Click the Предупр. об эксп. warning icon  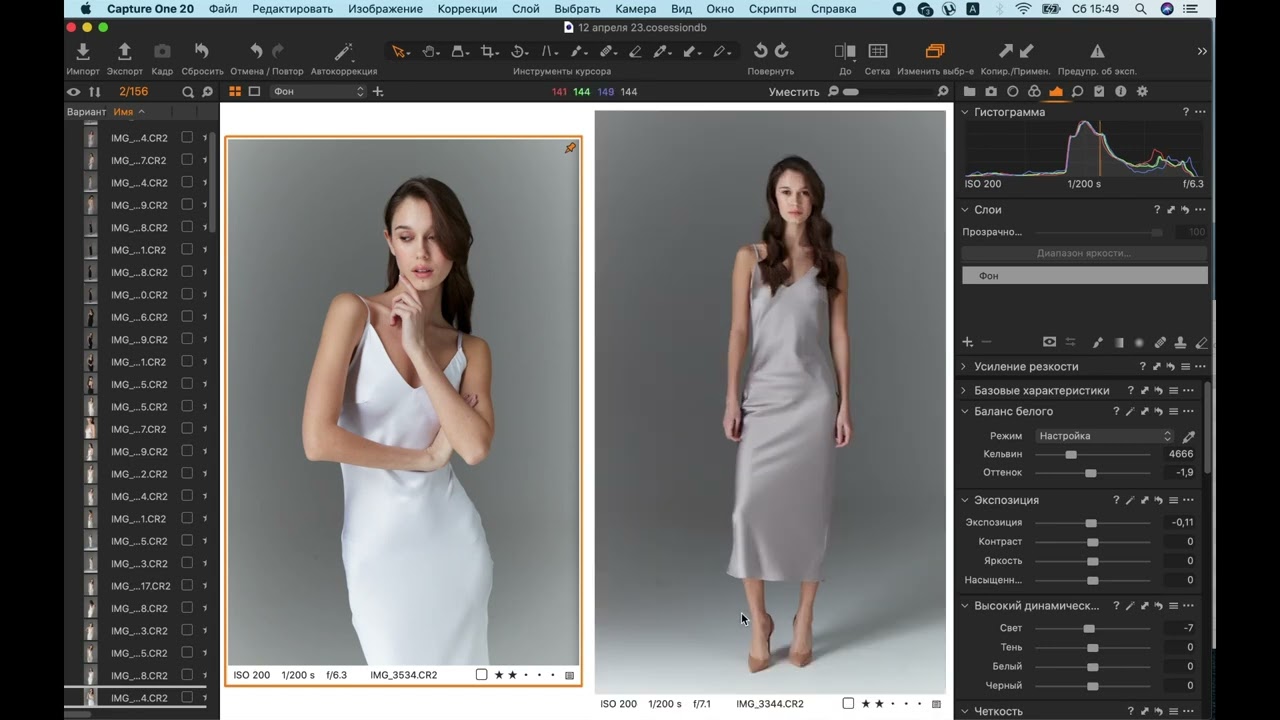coord(1097,51)
